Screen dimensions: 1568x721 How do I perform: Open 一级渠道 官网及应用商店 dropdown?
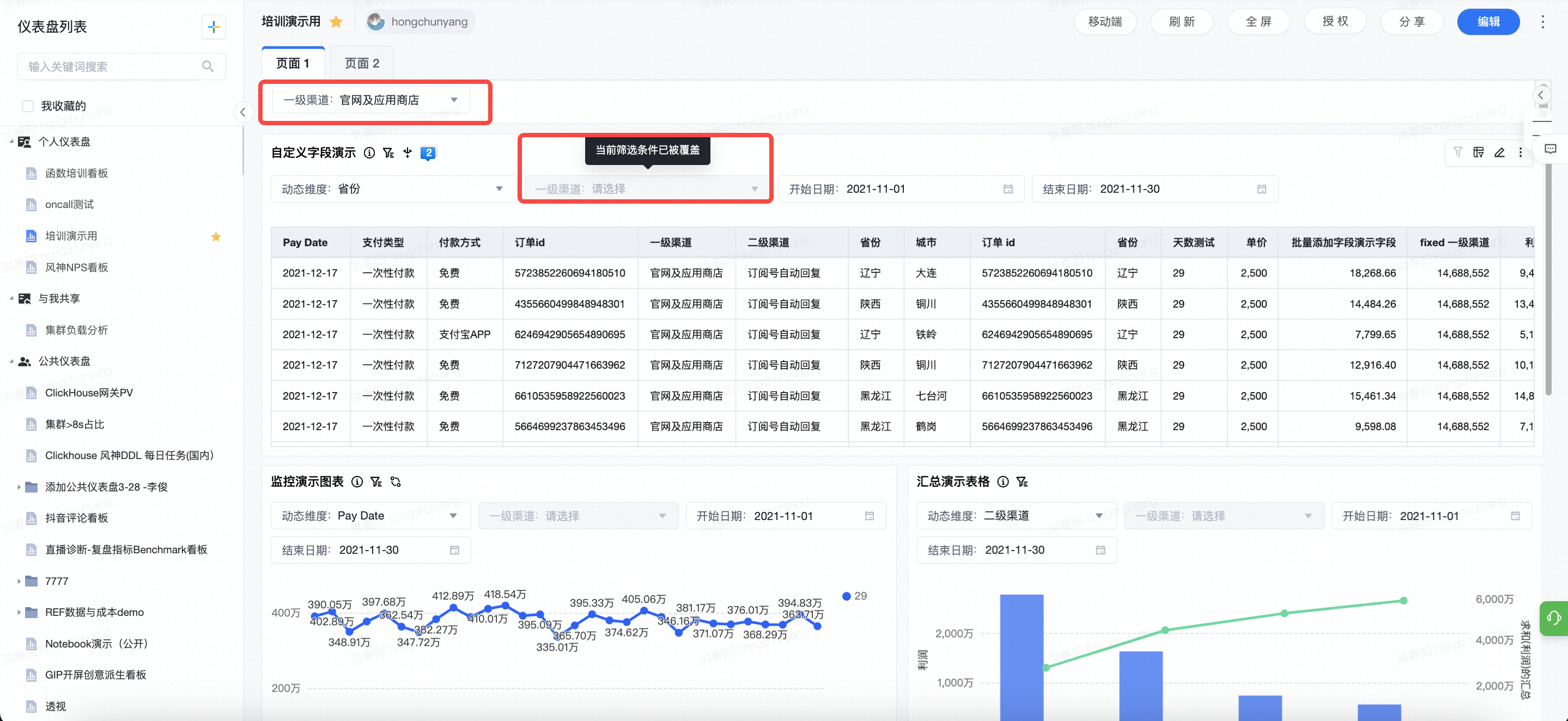point(370,100)
